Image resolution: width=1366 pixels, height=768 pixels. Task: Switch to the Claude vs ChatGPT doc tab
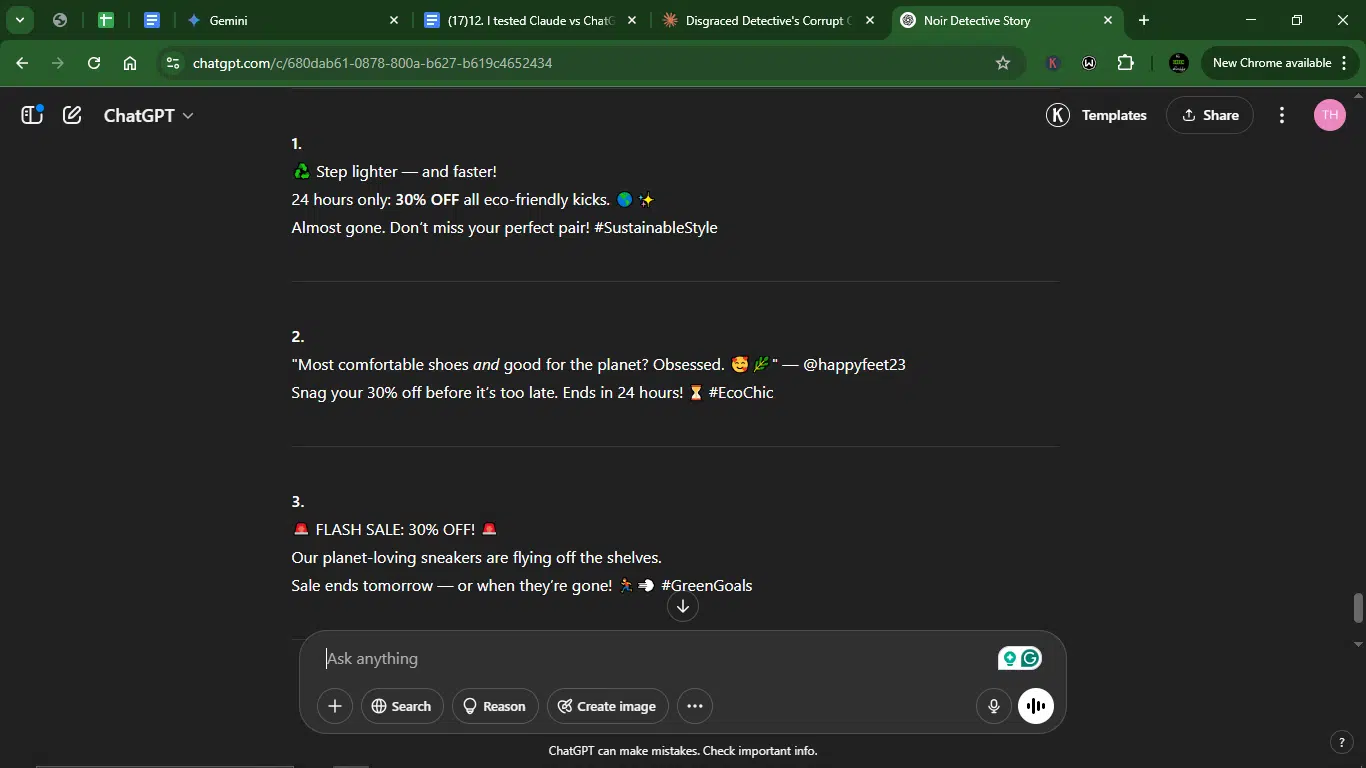[530, 20]
